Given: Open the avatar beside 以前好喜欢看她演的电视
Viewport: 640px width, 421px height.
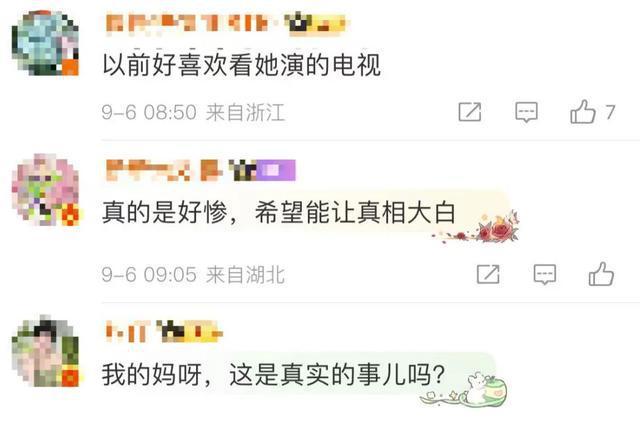Looking at the screenshot, I should (45, 43).
